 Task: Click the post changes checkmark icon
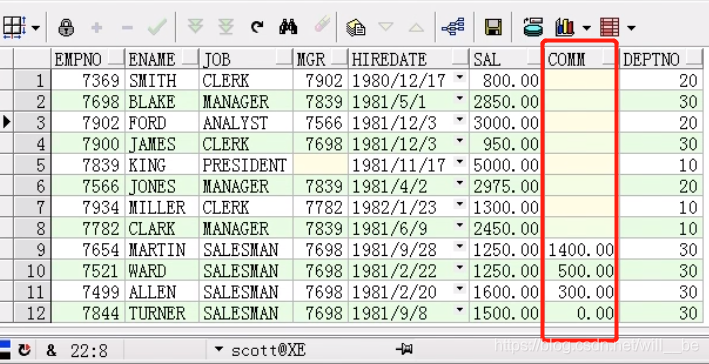[157, 28]
